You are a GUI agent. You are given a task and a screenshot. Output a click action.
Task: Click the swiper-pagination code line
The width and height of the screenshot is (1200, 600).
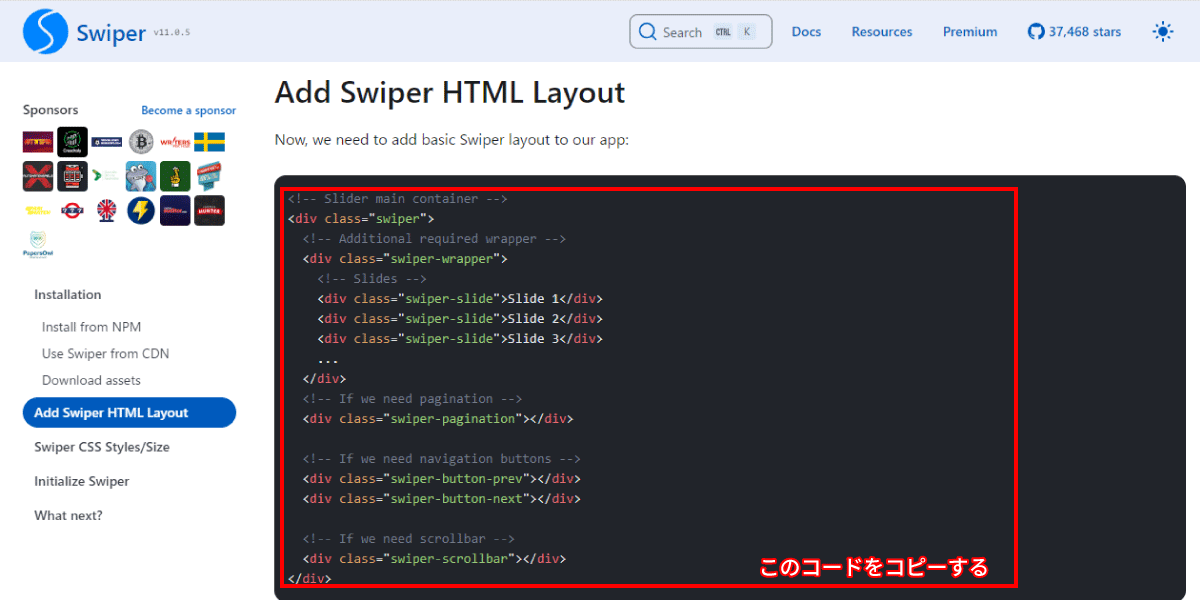(438, 419)
